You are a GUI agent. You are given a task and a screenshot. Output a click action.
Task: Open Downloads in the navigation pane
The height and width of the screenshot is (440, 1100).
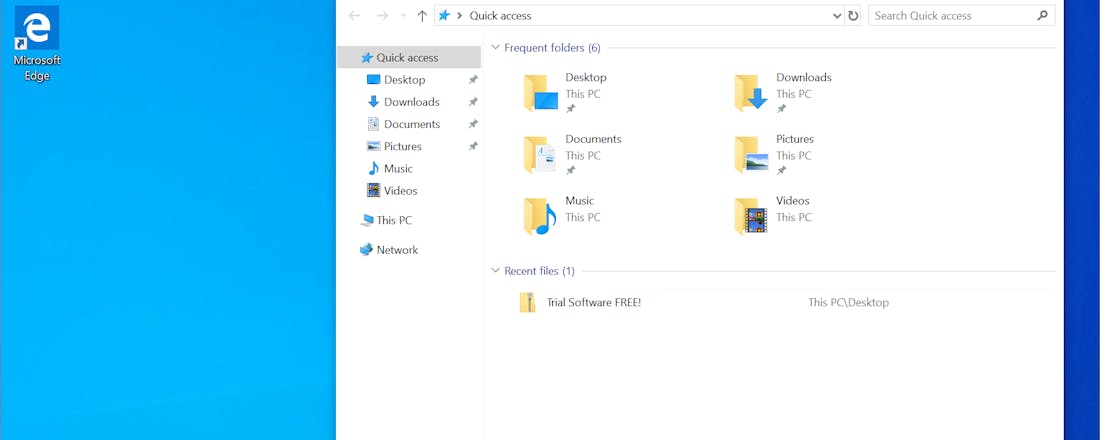(x=411, y=102)
